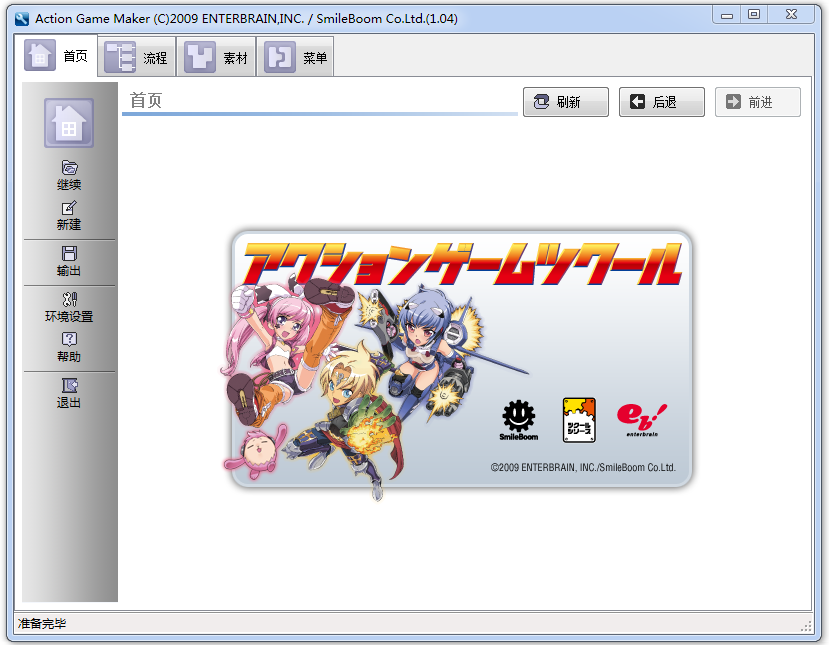Click the app icon in title bar
The width and height of the screenshot is (829, 645).
(21, 18)
